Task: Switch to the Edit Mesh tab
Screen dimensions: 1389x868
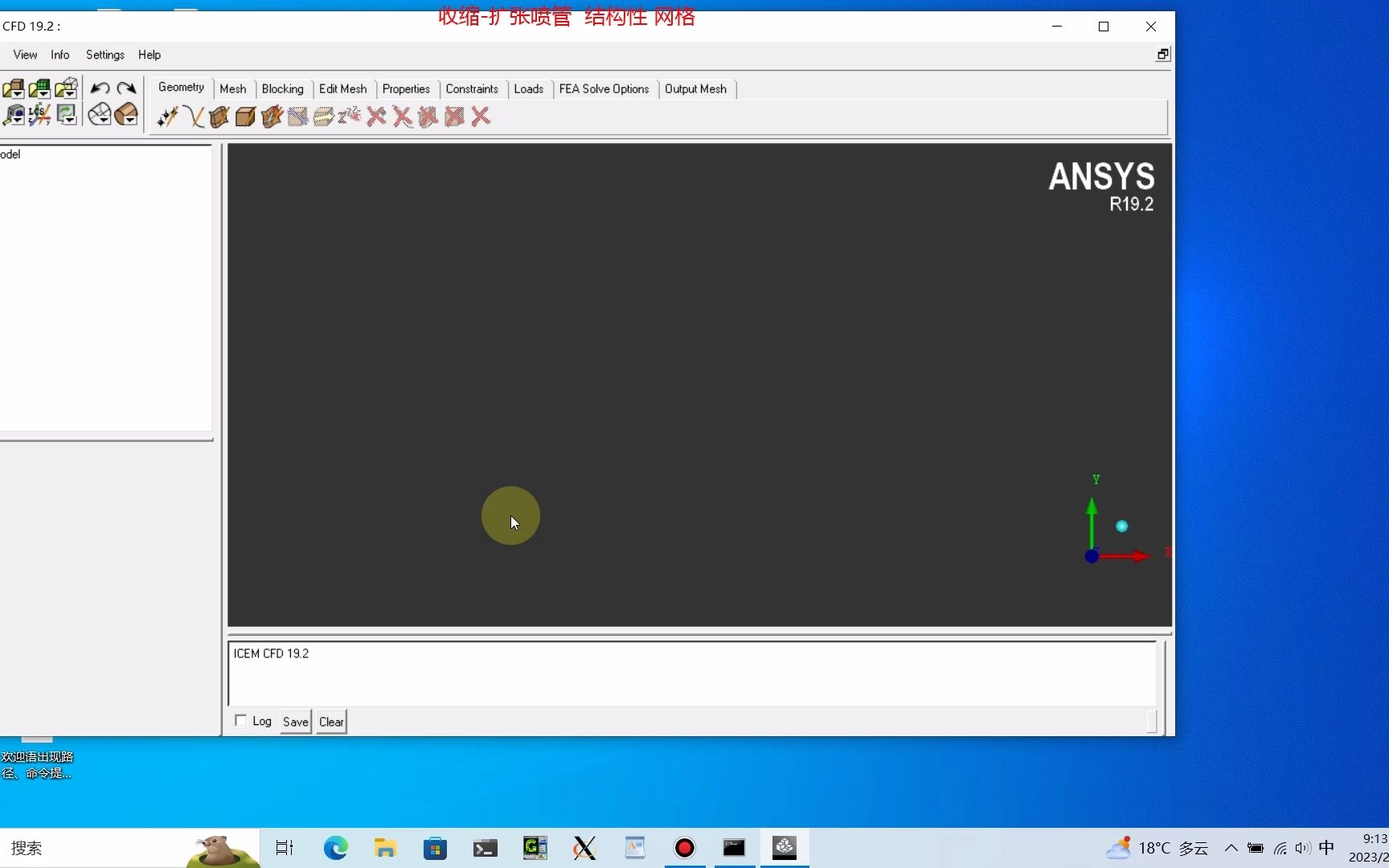Action: click(343, 89)
